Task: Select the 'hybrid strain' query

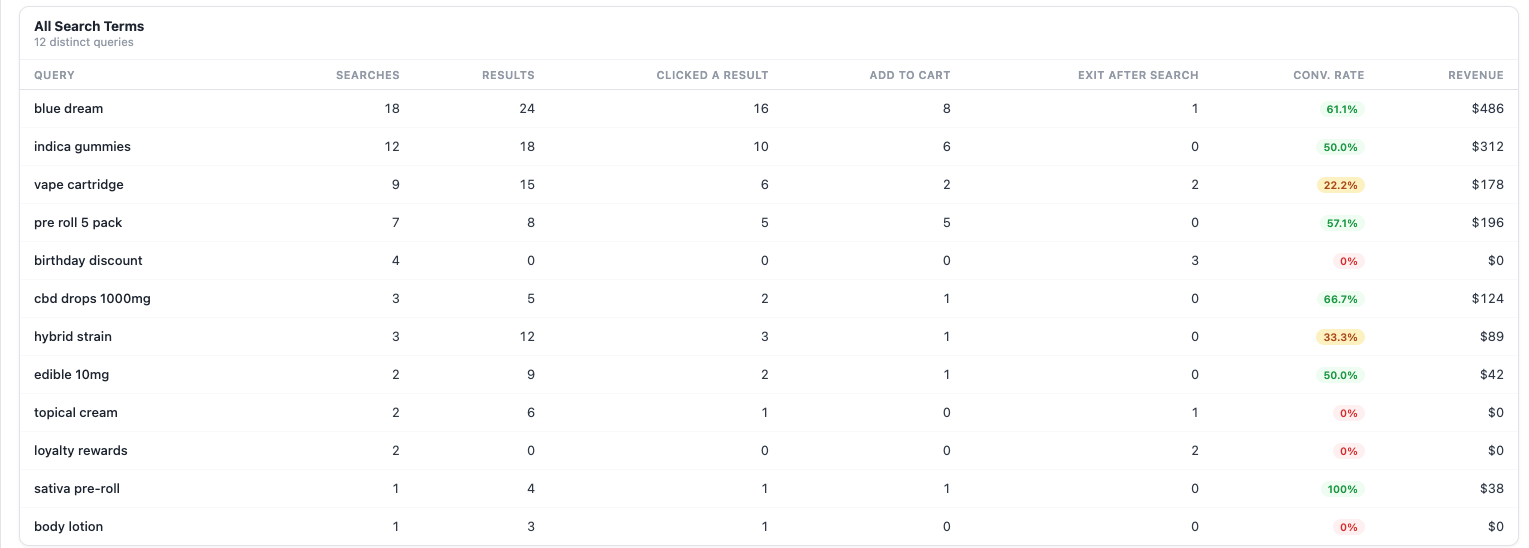Action: coord(73,337)
